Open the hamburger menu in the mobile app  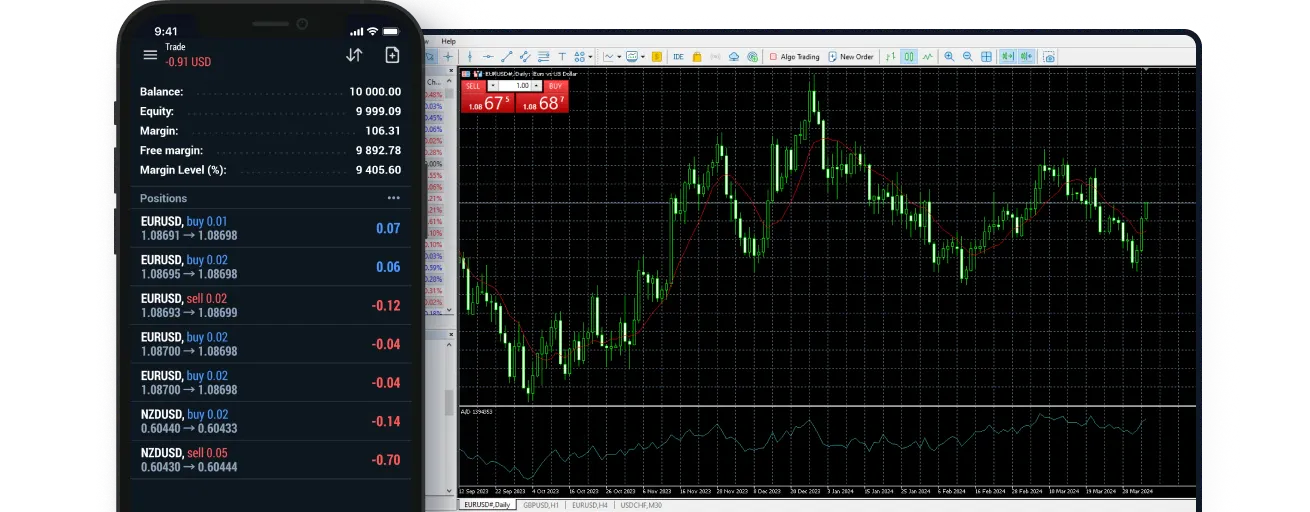(x=150, y=55)
